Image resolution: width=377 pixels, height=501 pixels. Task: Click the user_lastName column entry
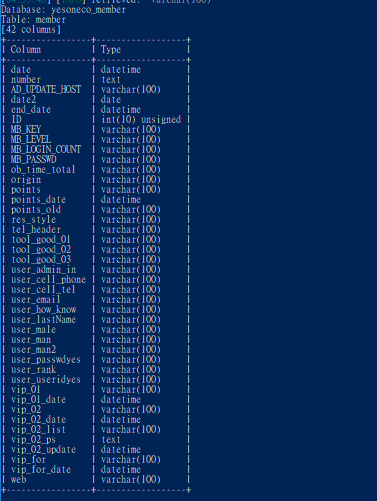(43, 320)
